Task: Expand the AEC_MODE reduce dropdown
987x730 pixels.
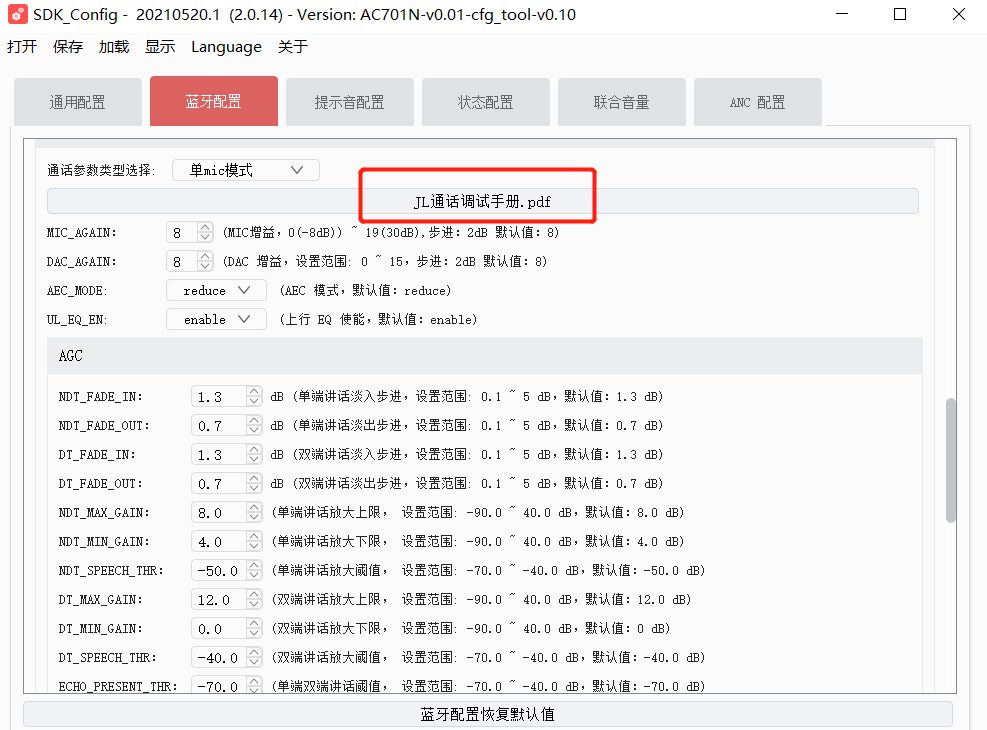Action: (x=217, y=290)
